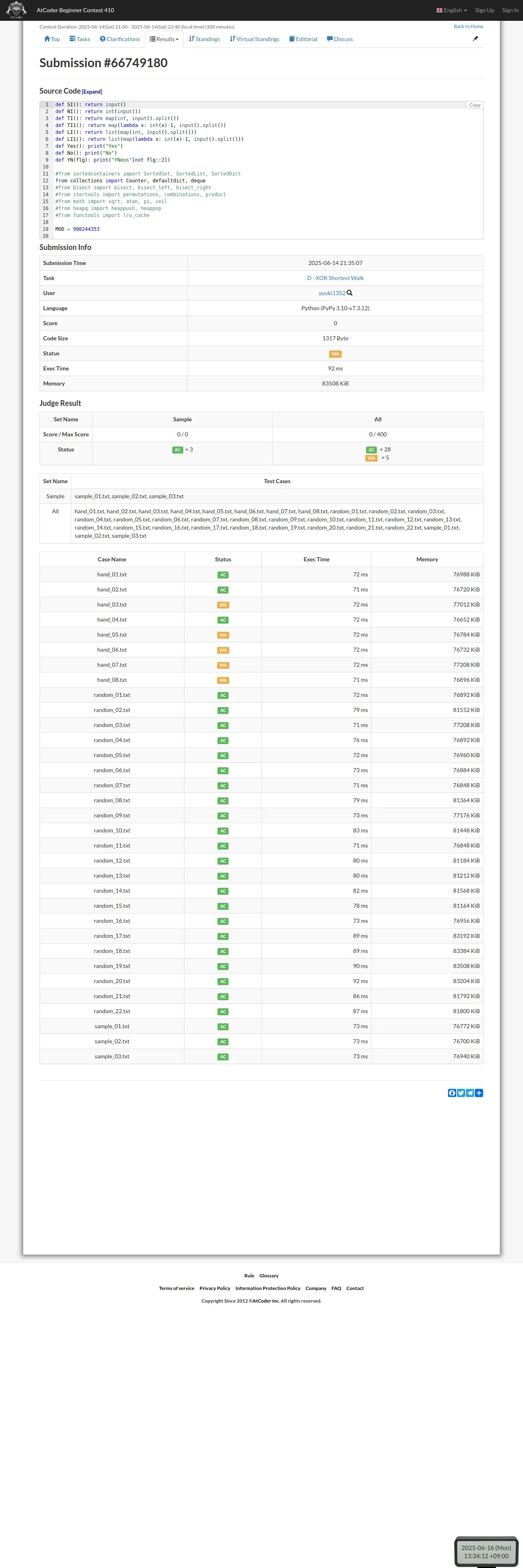Open task D - XOR Shortest Walk
The width and height of the screenshot is (523, 1568).
[335, 278]
